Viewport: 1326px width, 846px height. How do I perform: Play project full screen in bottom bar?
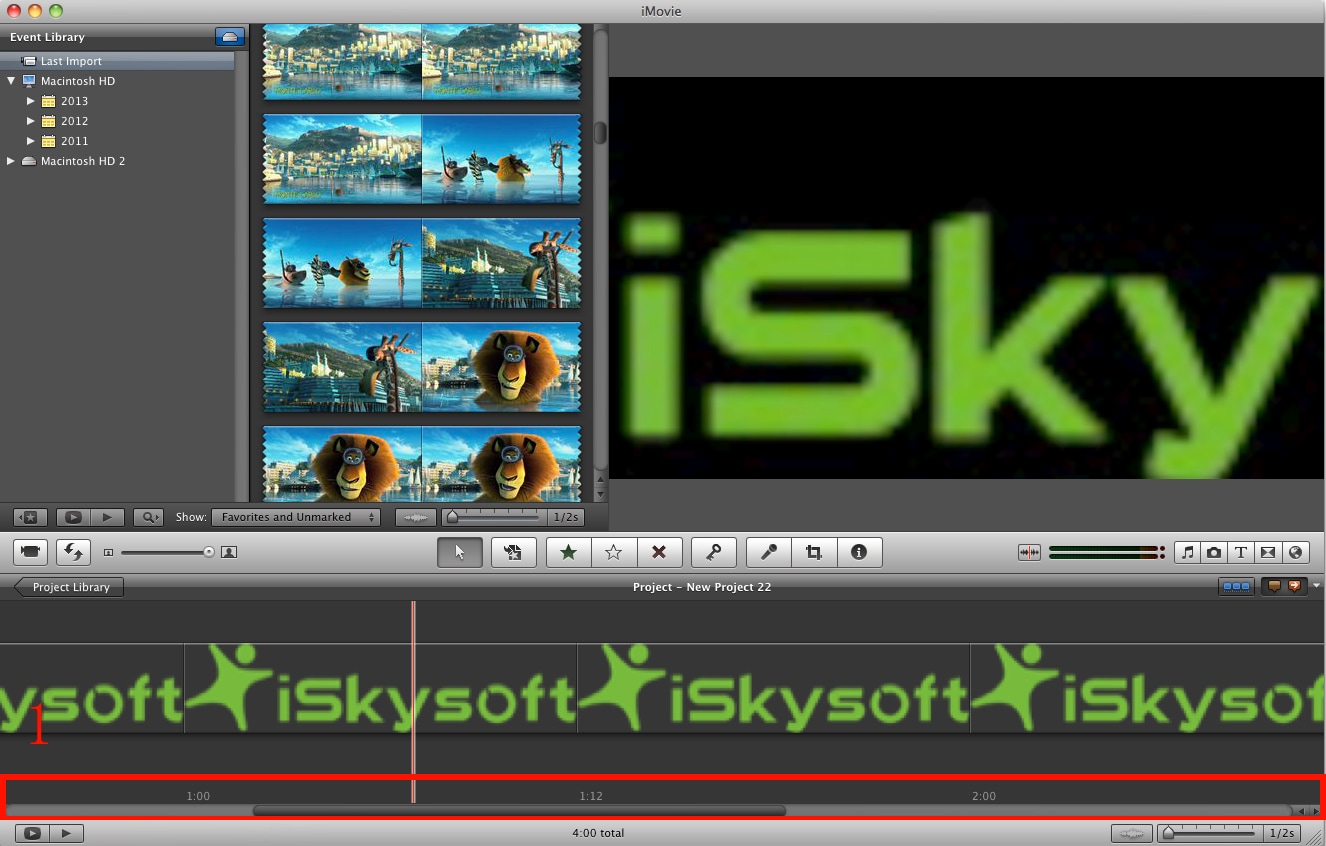coord(32,833)
